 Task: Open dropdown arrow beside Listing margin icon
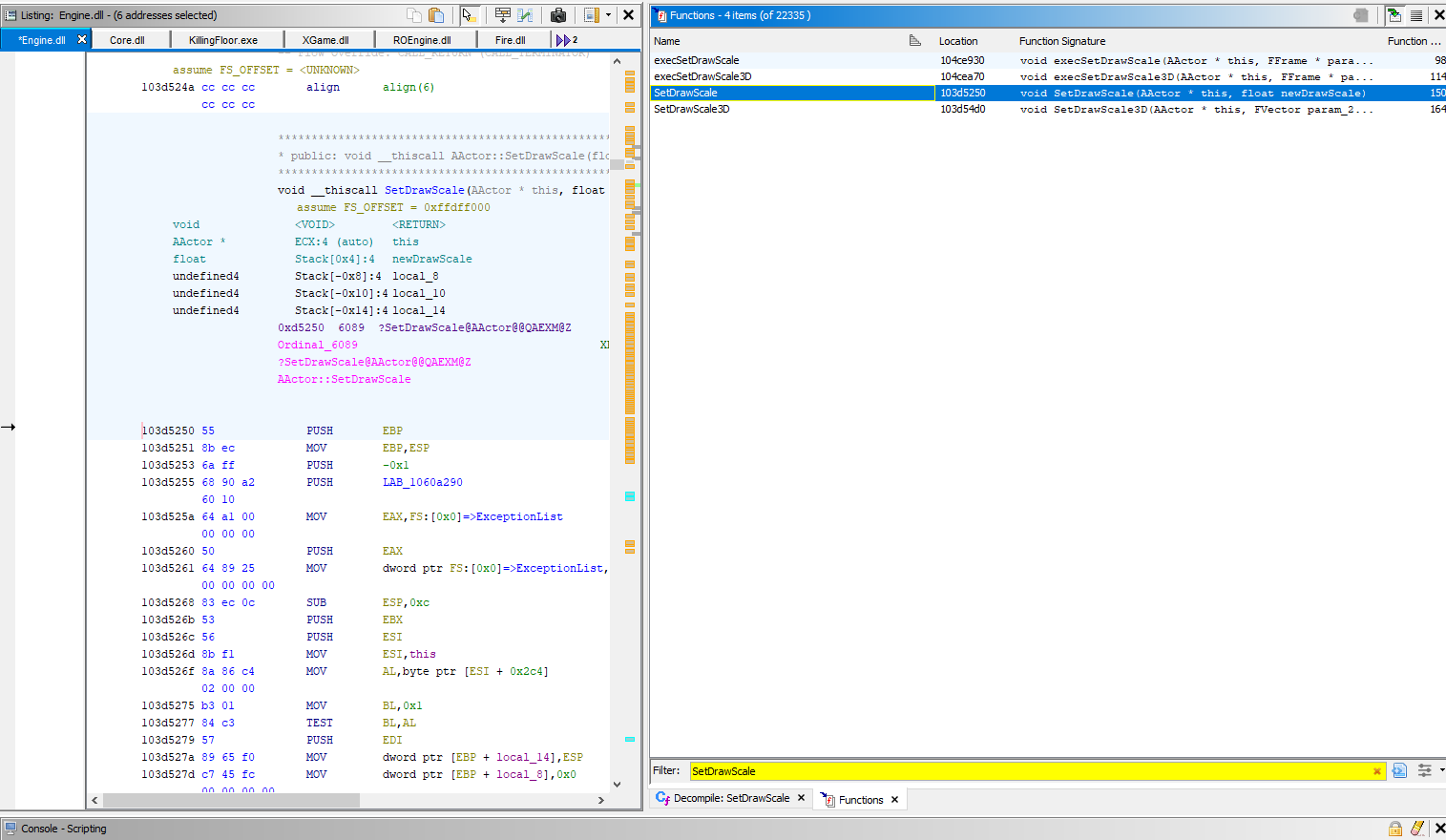(x=608, y=14)
